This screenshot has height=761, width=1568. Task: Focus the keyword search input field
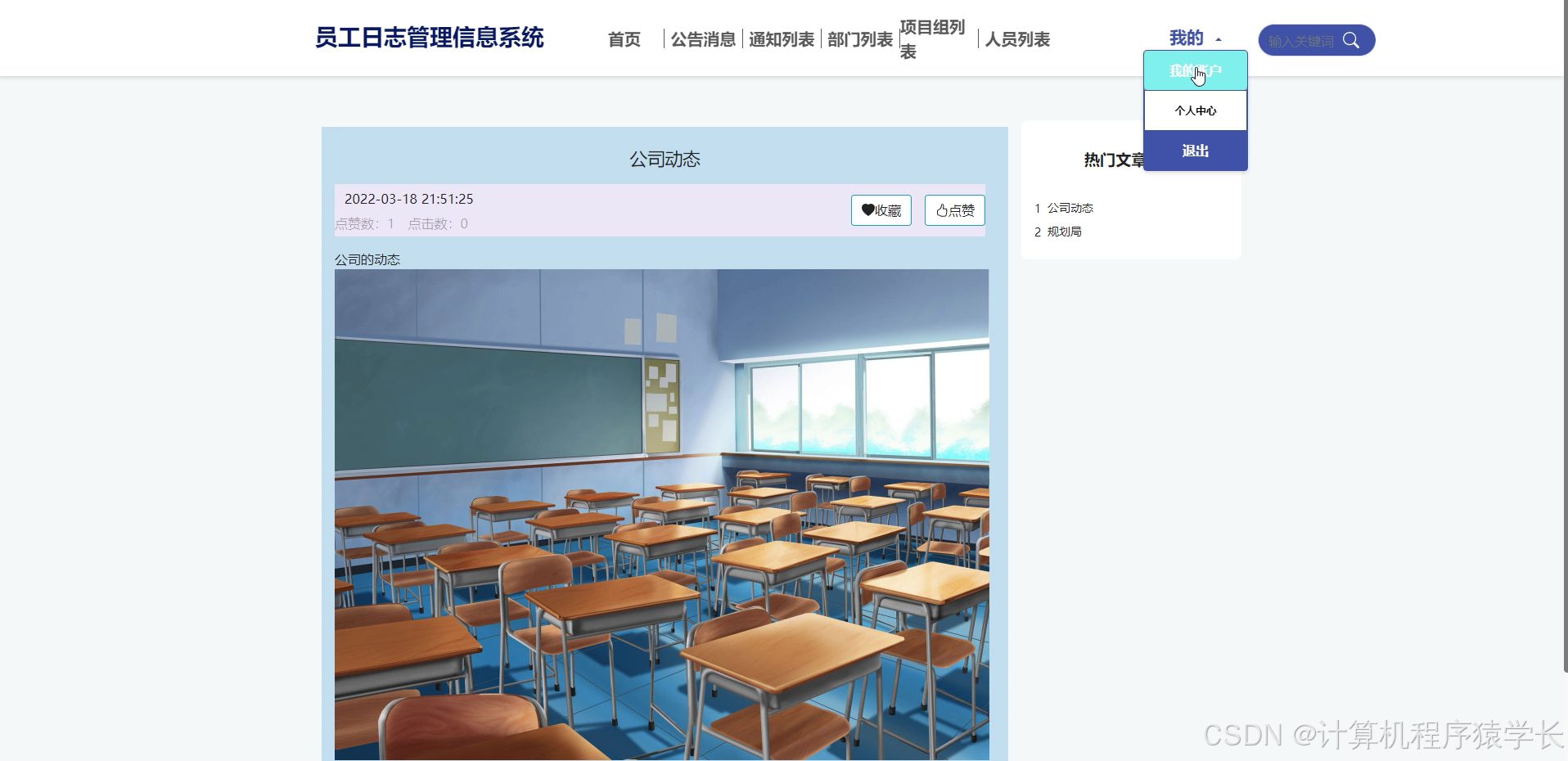click(x=1301, y=41)
